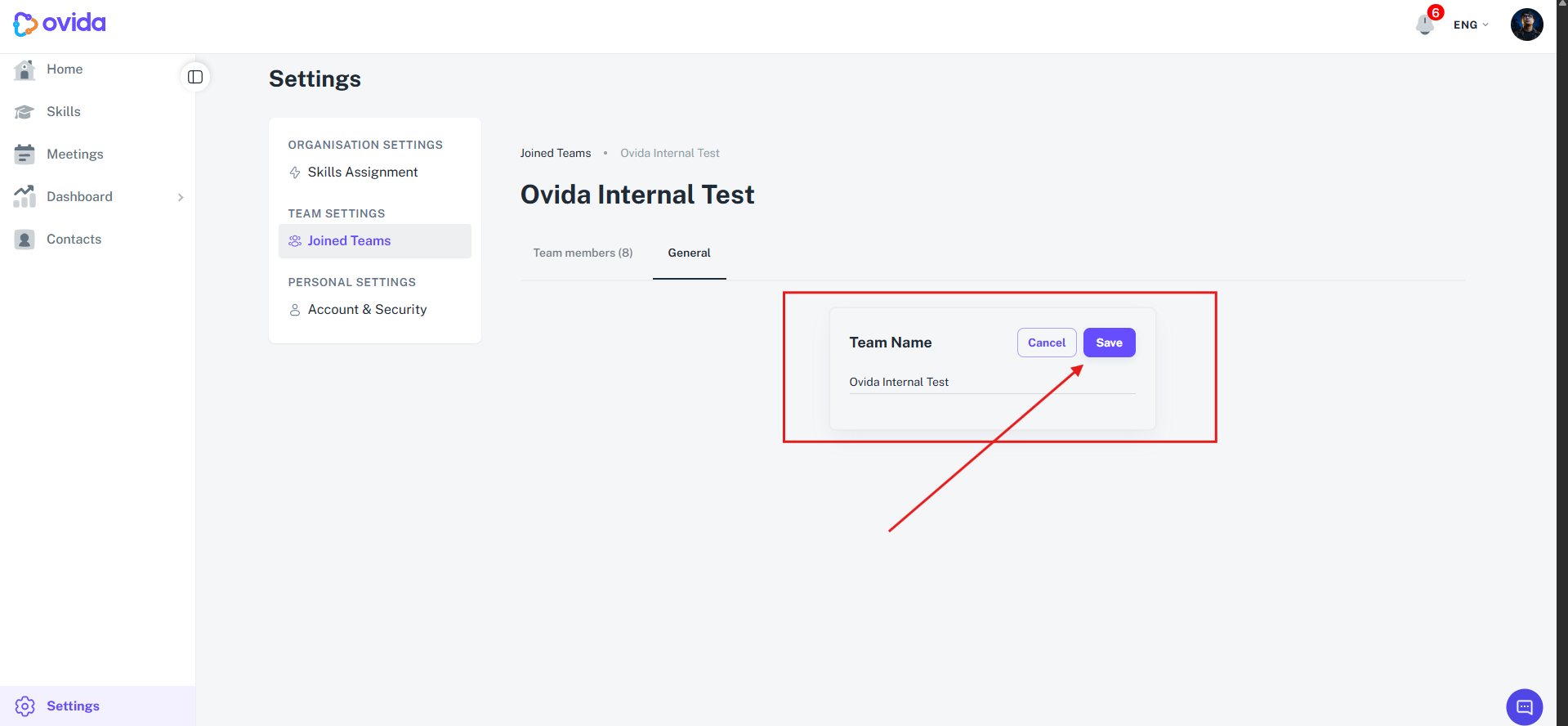Click the Settings page heading
The width and height of the screenshot is (1568, 726).
pyautogui.click(x=315, y=78)
